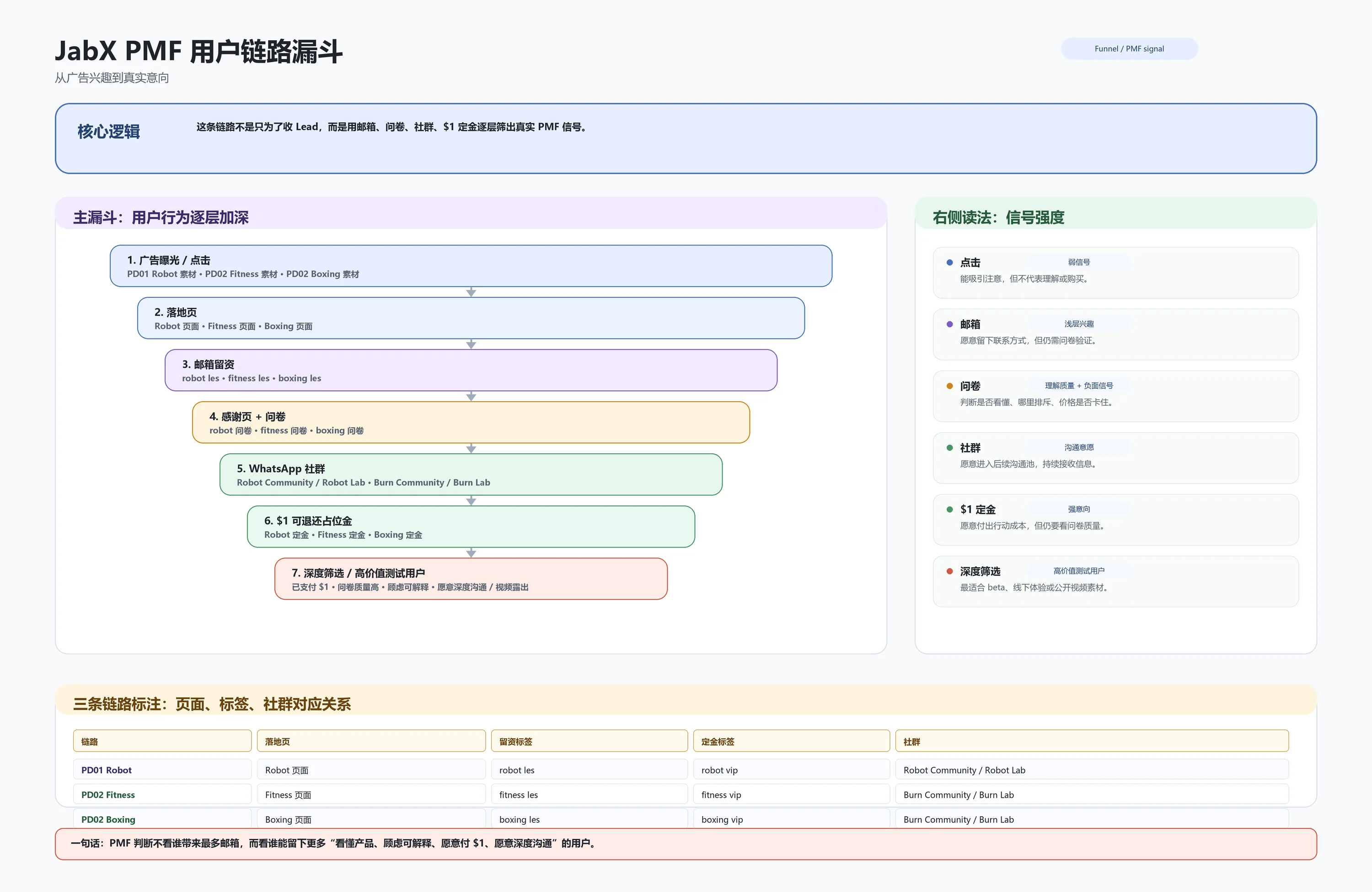The width and height of the screenshot is (1372, 892).
Task: Click the 弱信号 tag
Action: click(x=1078, y=262)
